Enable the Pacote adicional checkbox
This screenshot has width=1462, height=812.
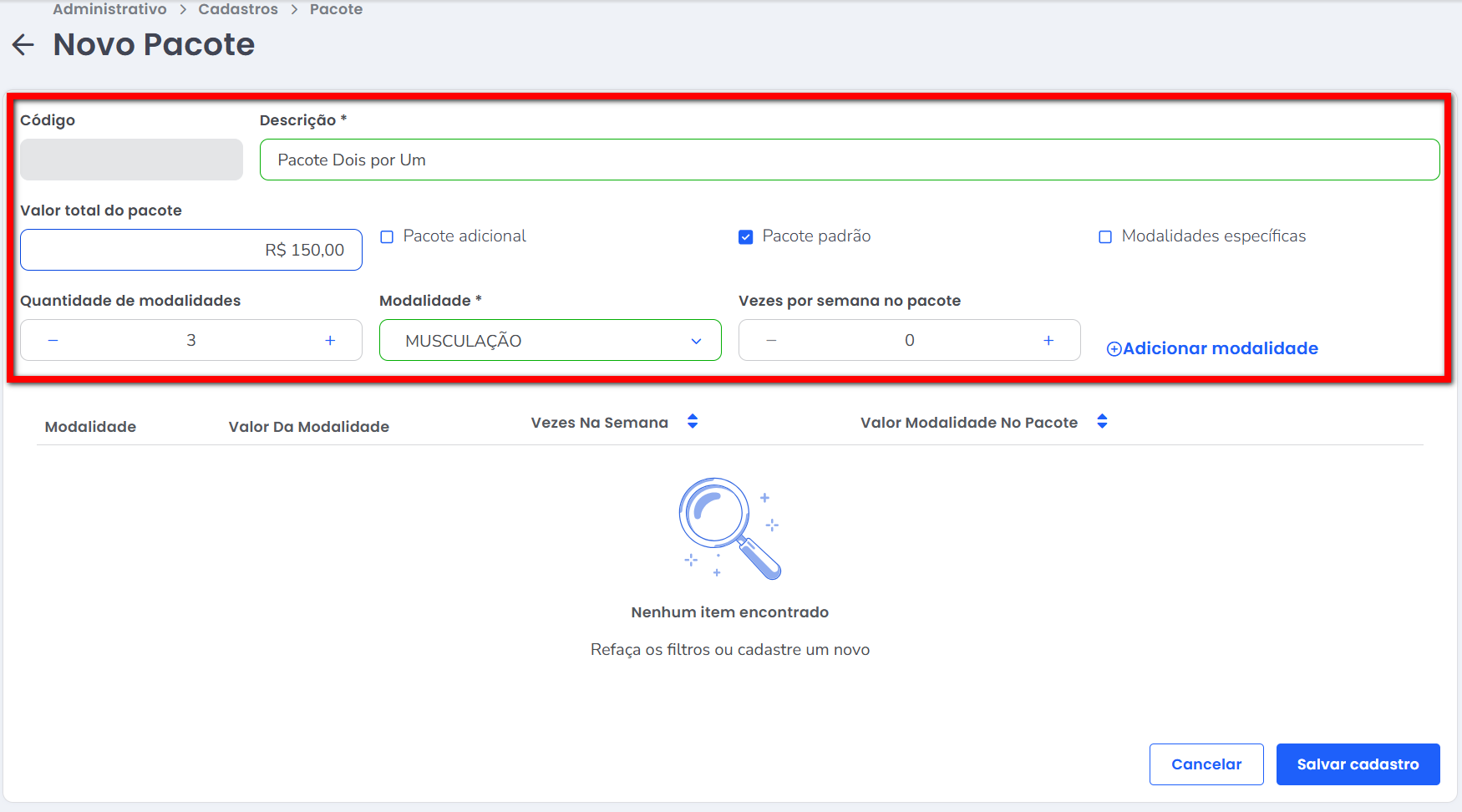coord(387,237)
